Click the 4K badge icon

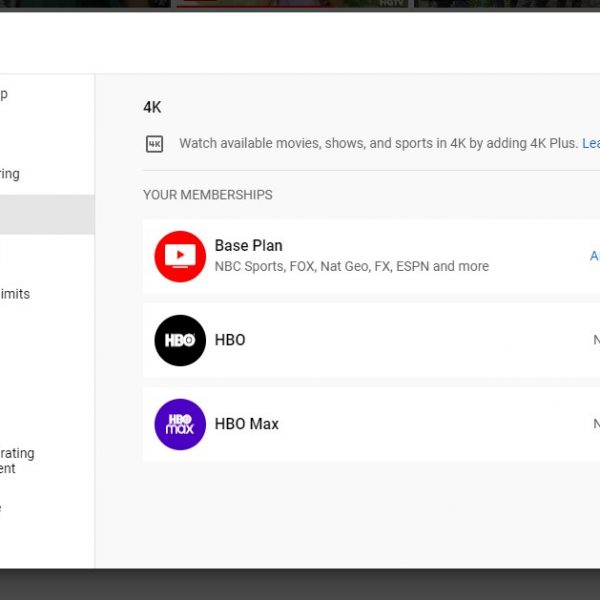click(x=154, y=144)
